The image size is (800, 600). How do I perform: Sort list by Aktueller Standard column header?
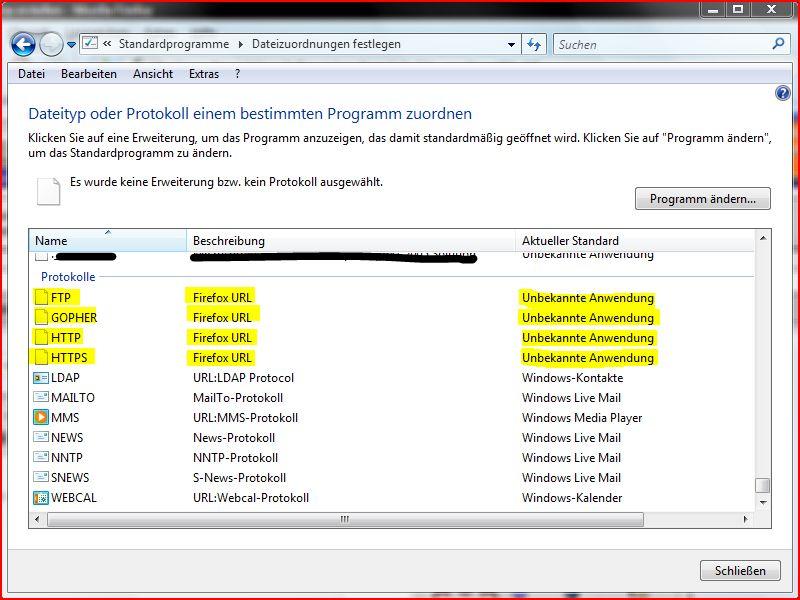635,240
